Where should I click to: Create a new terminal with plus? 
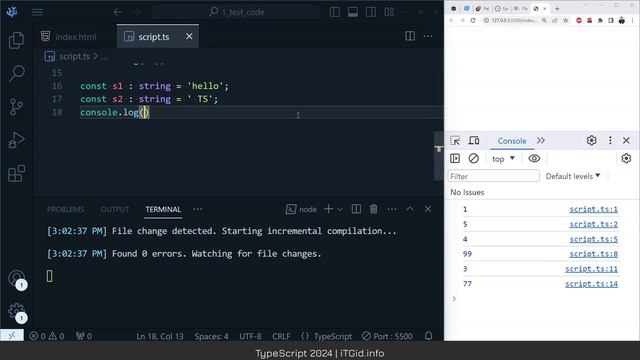[328, 209]
